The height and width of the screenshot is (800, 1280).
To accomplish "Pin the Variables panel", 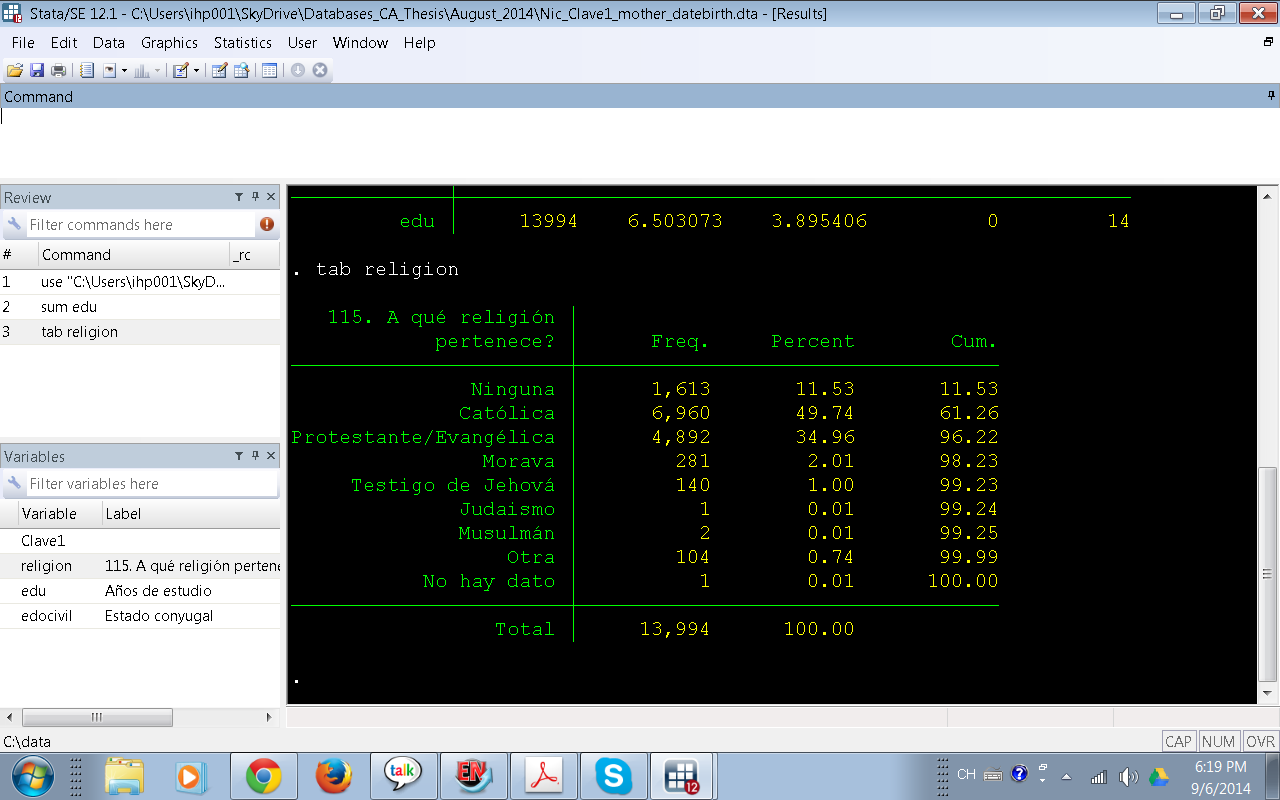I will point(255,456).
